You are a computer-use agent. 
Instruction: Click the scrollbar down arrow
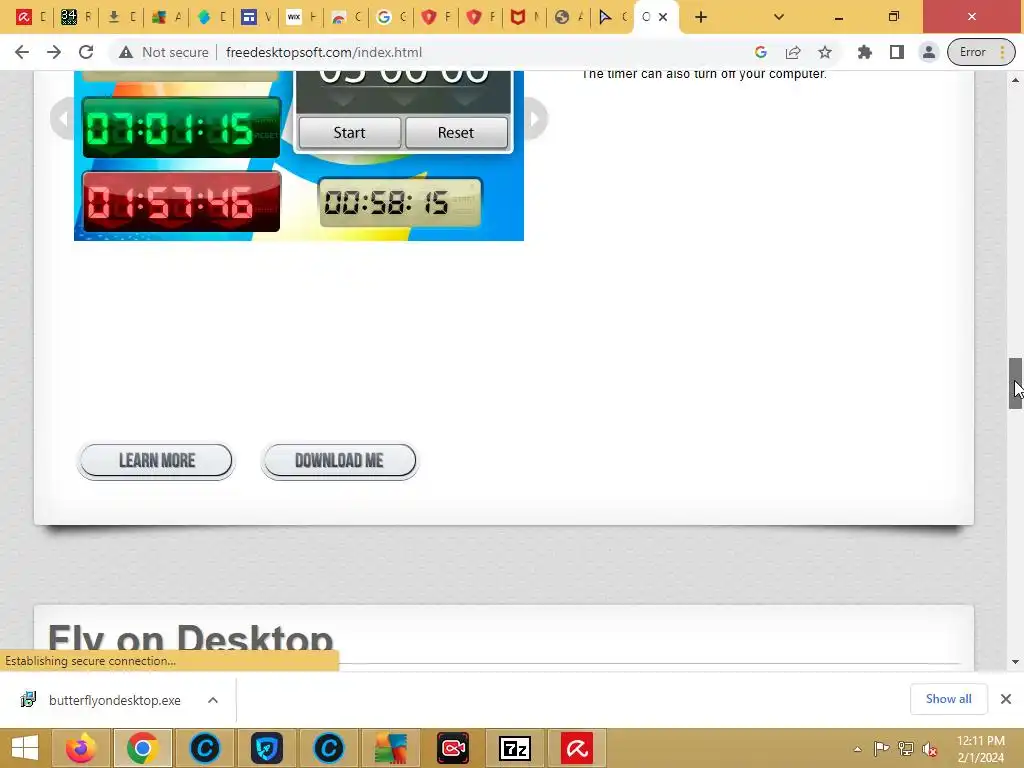point(1015,662)
